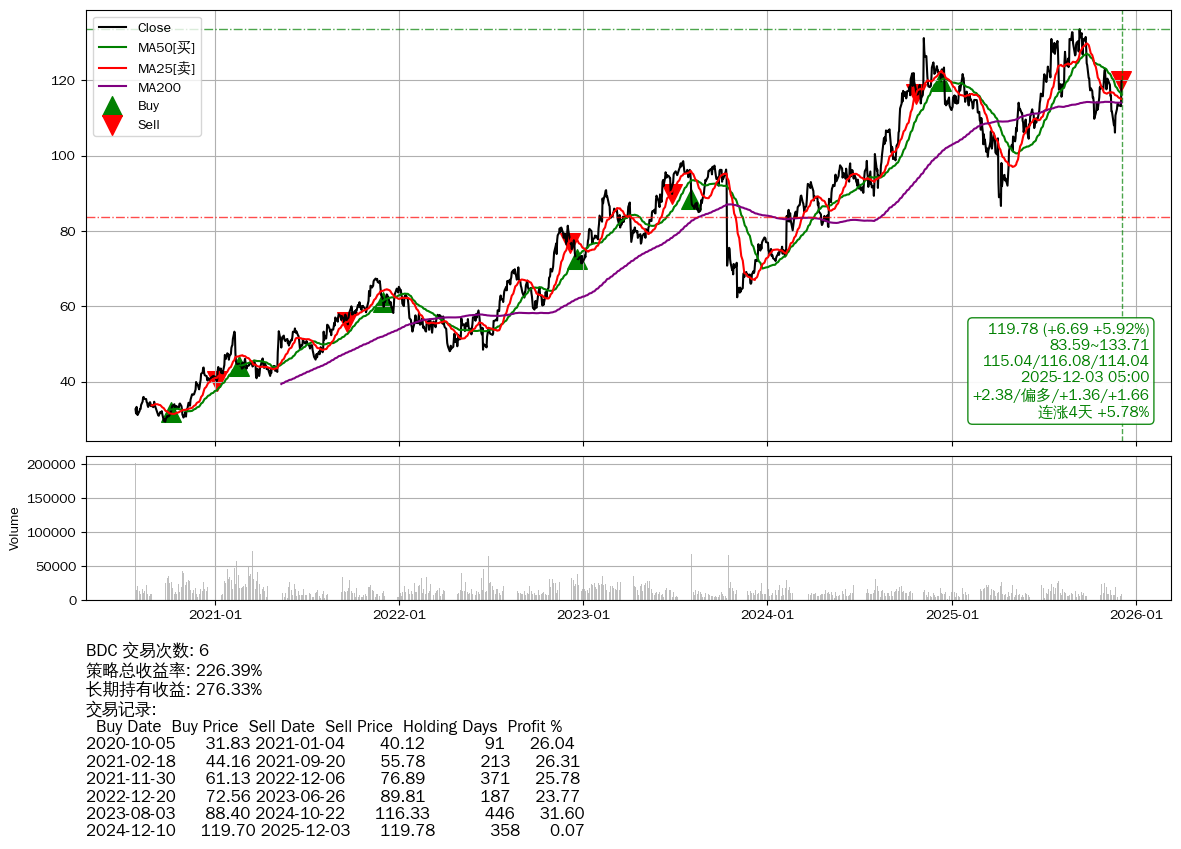Viewport: 1181px width, 849px height.
Task: Click the 2023-01 x-axis date label
Action: pos(583,615)
